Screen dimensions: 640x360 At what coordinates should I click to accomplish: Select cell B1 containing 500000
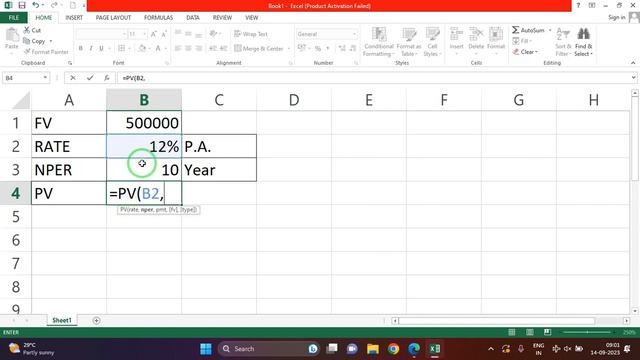(x=144, y=123)
